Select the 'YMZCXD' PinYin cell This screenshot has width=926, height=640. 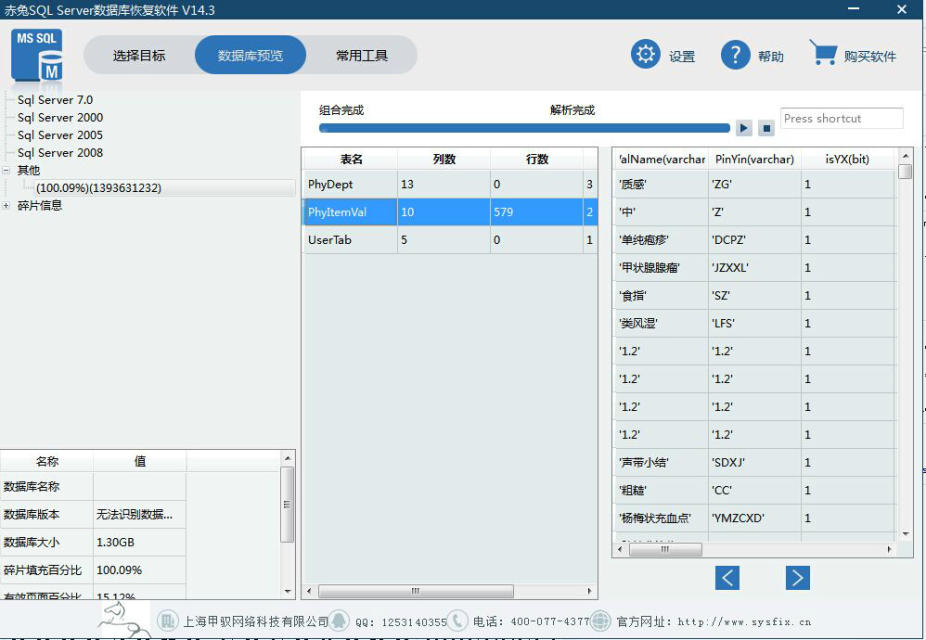pyautogui.click(x=755, y=518)
